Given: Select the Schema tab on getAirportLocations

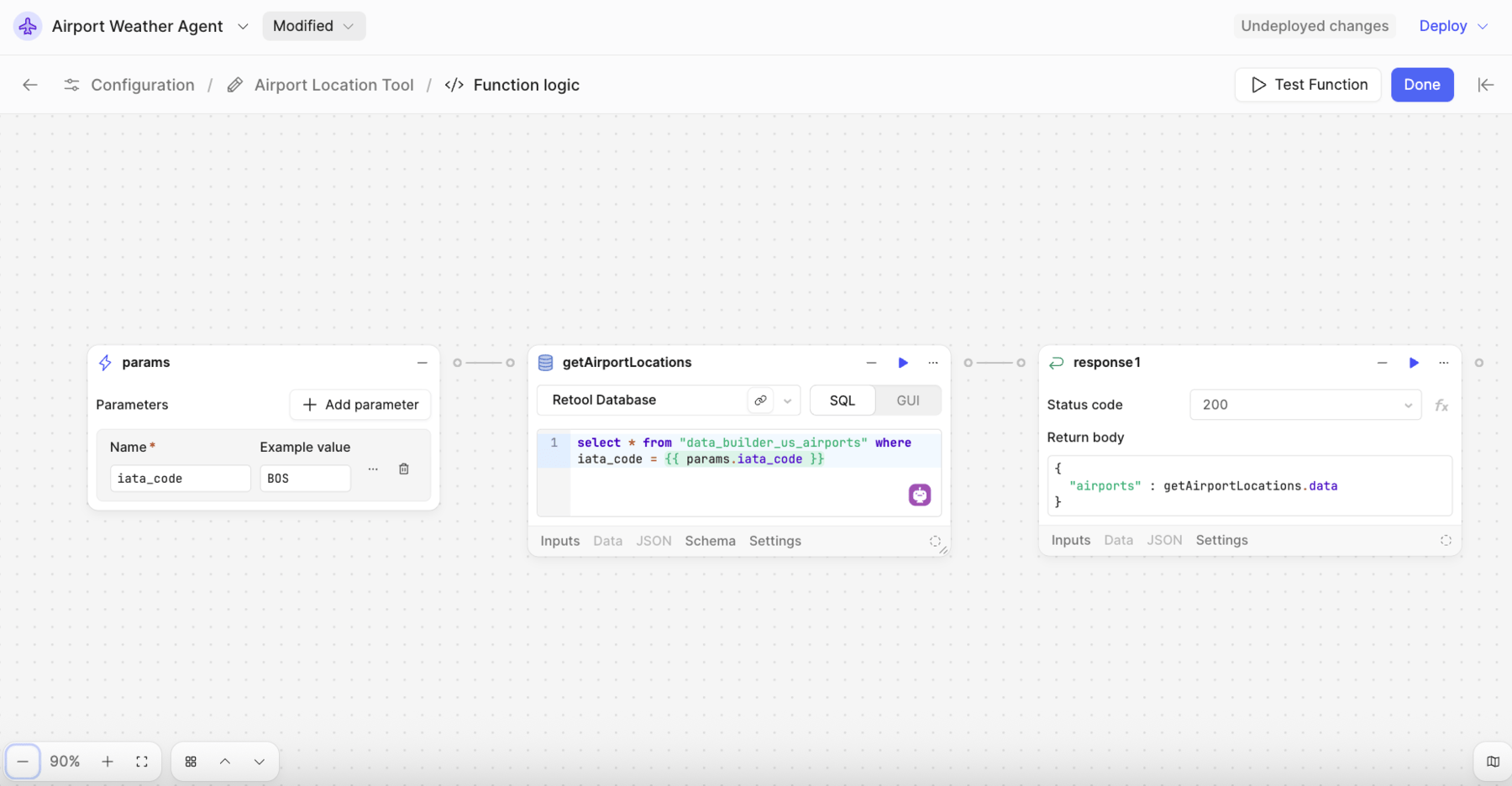Looking at the screenshot, I should point(710,541).
